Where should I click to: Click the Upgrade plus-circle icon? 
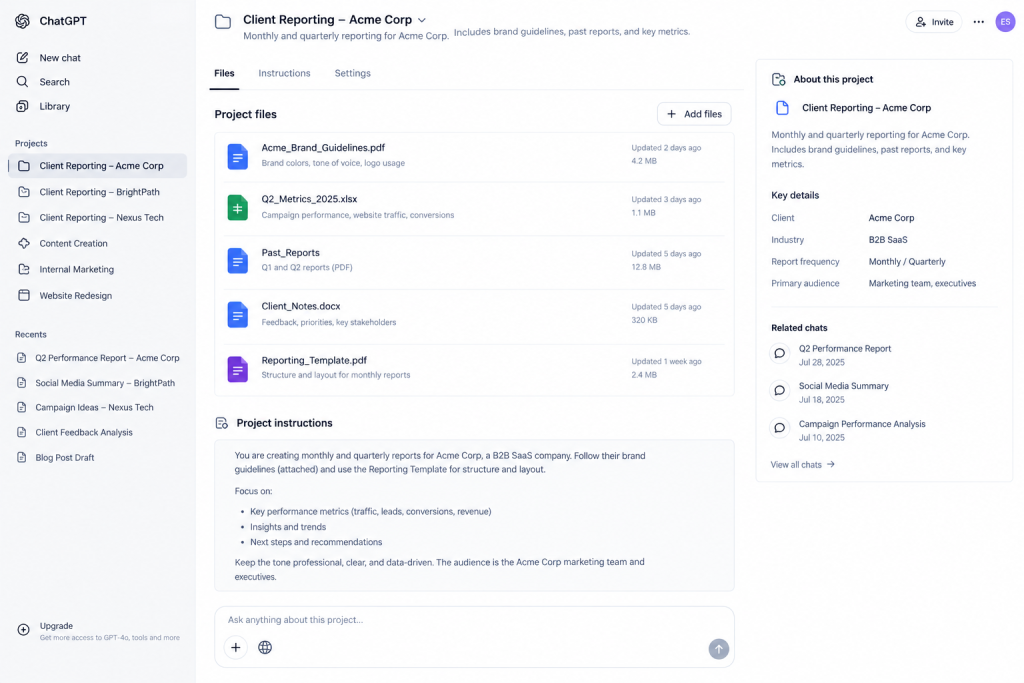(24, 630)
